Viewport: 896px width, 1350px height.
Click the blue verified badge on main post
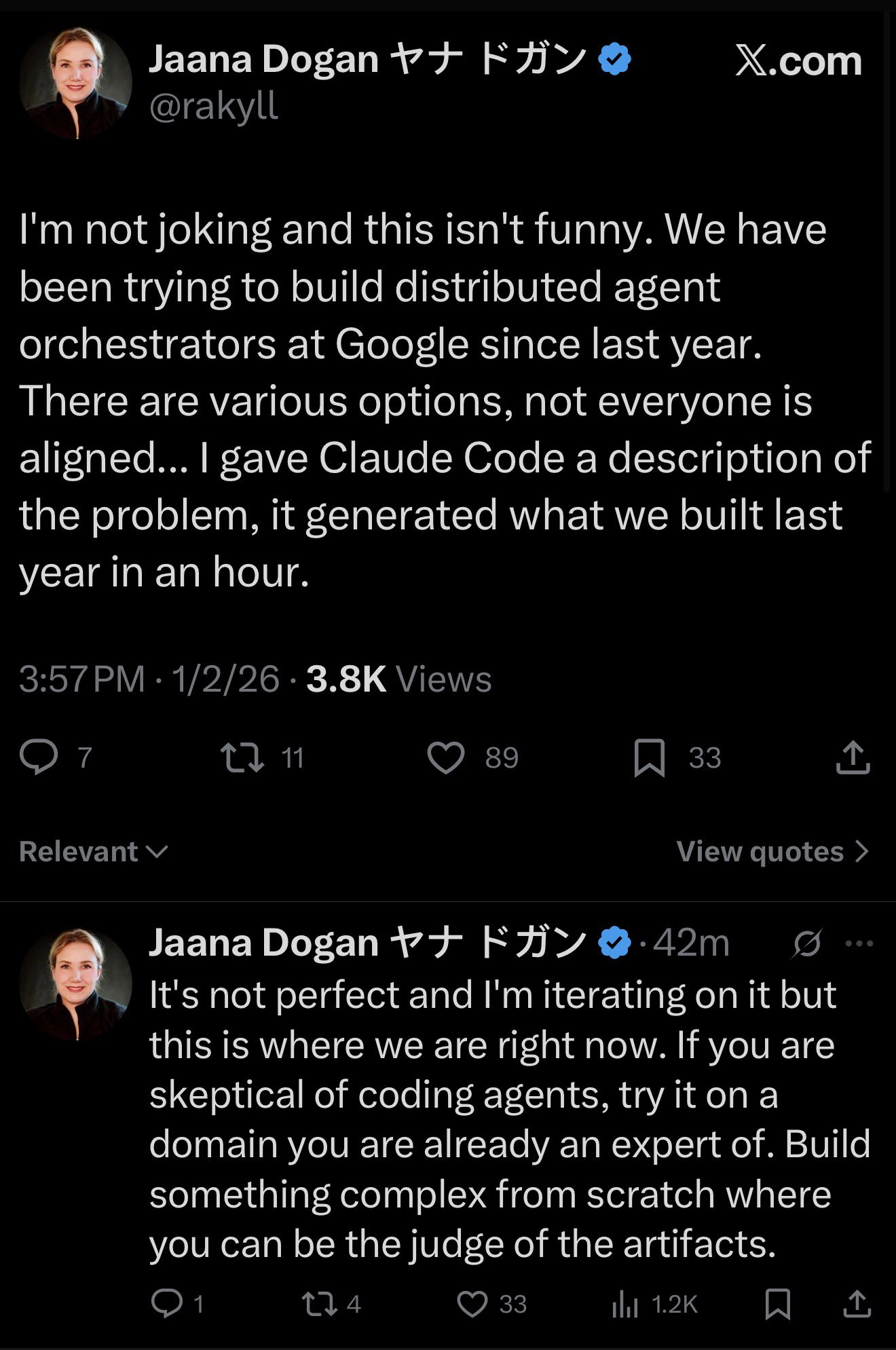click(x=615, y=60)
